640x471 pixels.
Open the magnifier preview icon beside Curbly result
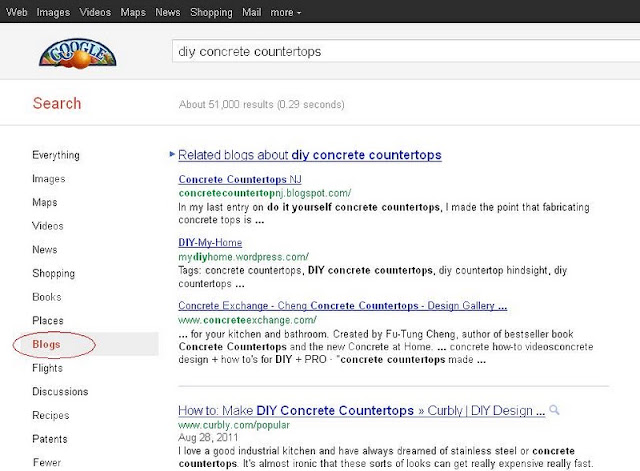(x=554, y=409)
